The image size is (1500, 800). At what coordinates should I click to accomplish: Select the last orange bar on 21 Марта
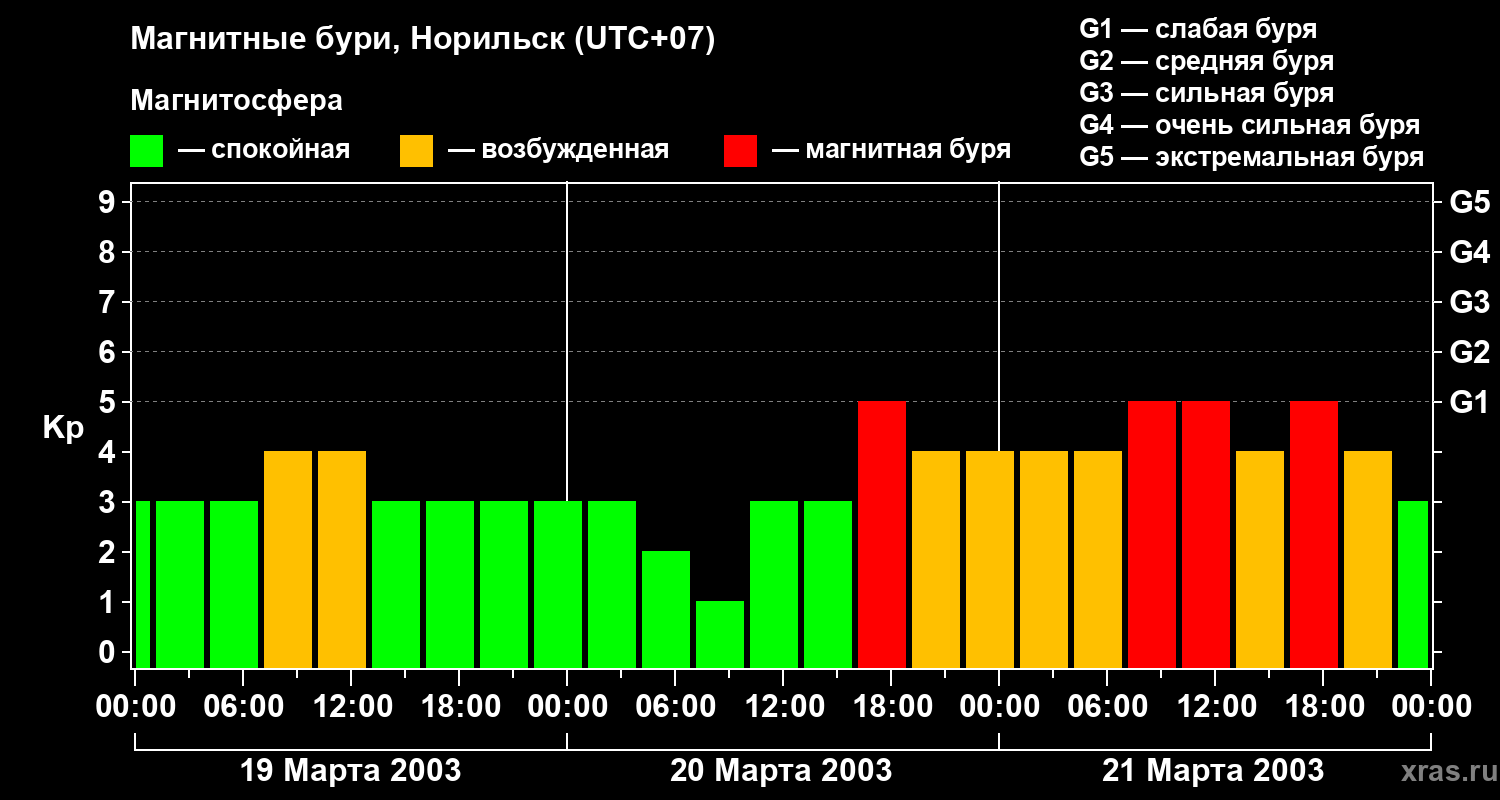pos(1368,559)
